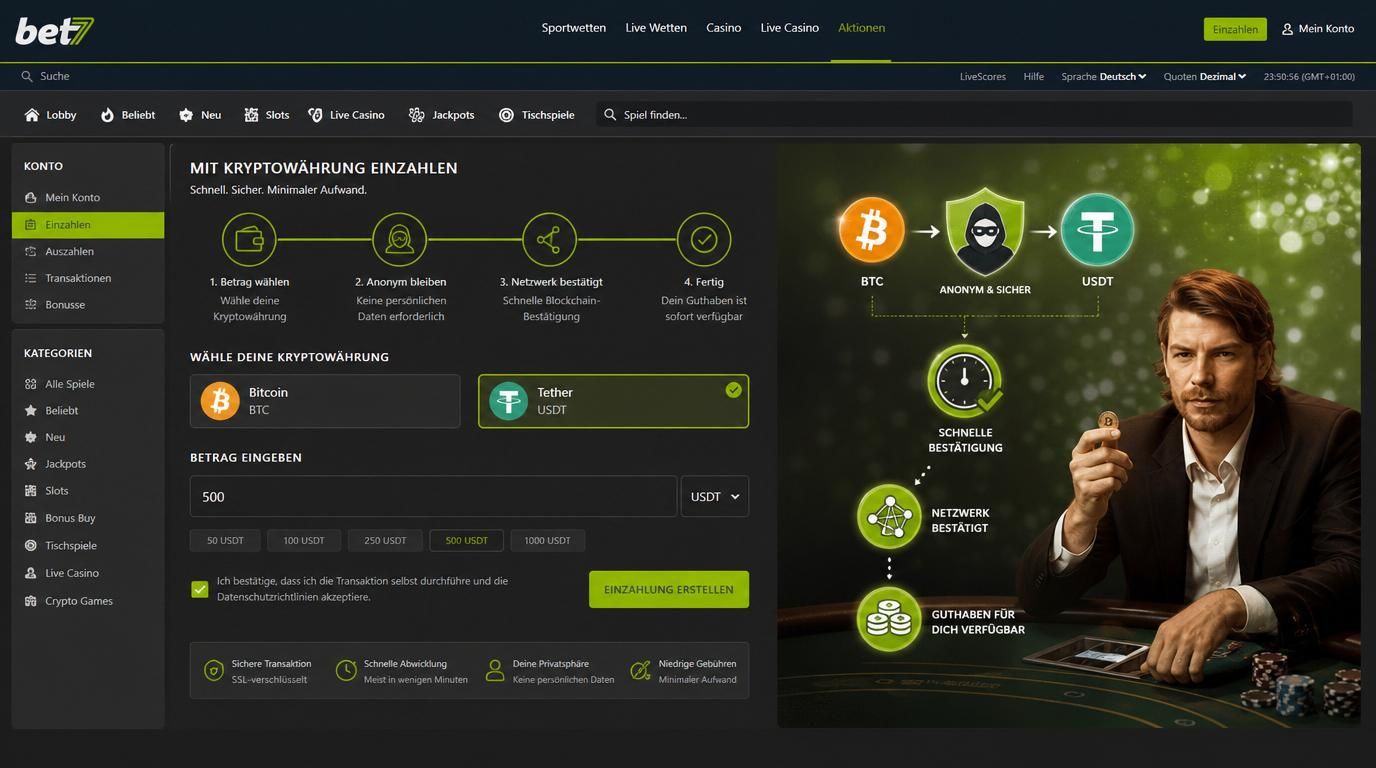The width and height of the screenshot is (1376, 768).
Task: Click the orange Bitcoin coin icon in the currency card
Action: (x=220, y=401)
